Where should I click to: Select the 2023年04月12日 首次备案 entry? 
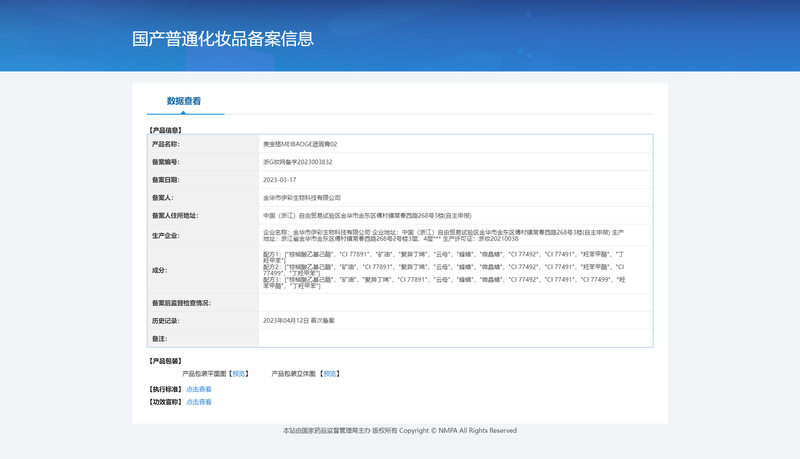[x=298, y=321]
